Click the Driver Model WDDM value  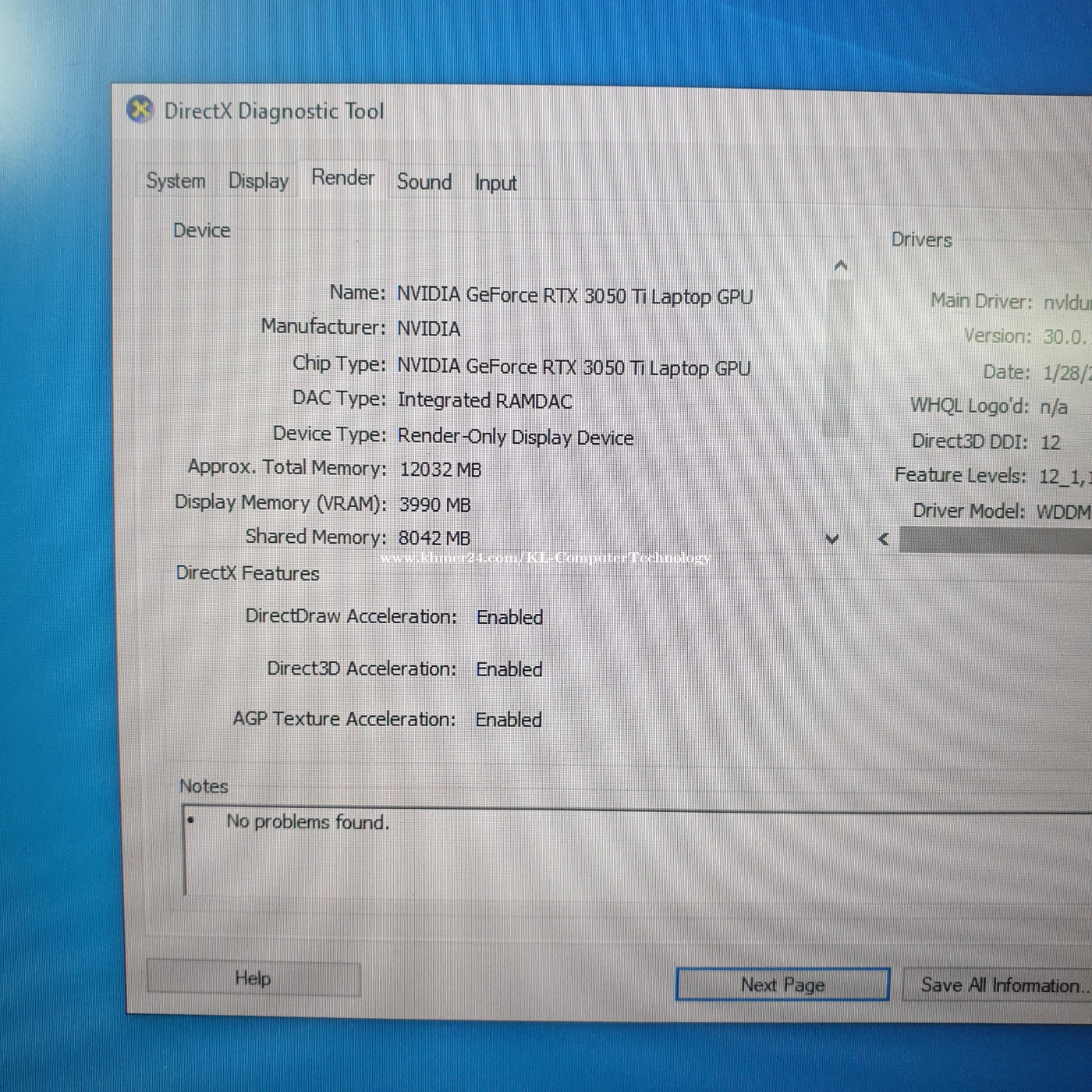[x=1064, y=512]
